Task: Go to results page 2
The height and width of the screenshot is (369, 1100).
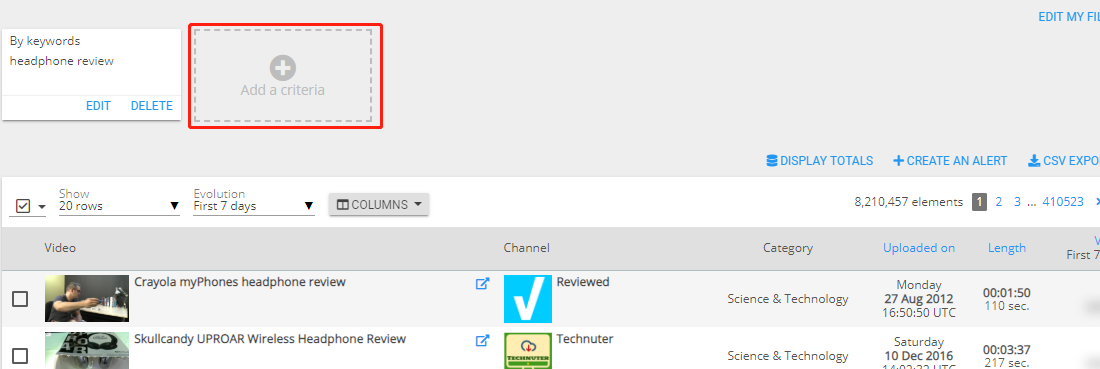Action: click(999, 202)
